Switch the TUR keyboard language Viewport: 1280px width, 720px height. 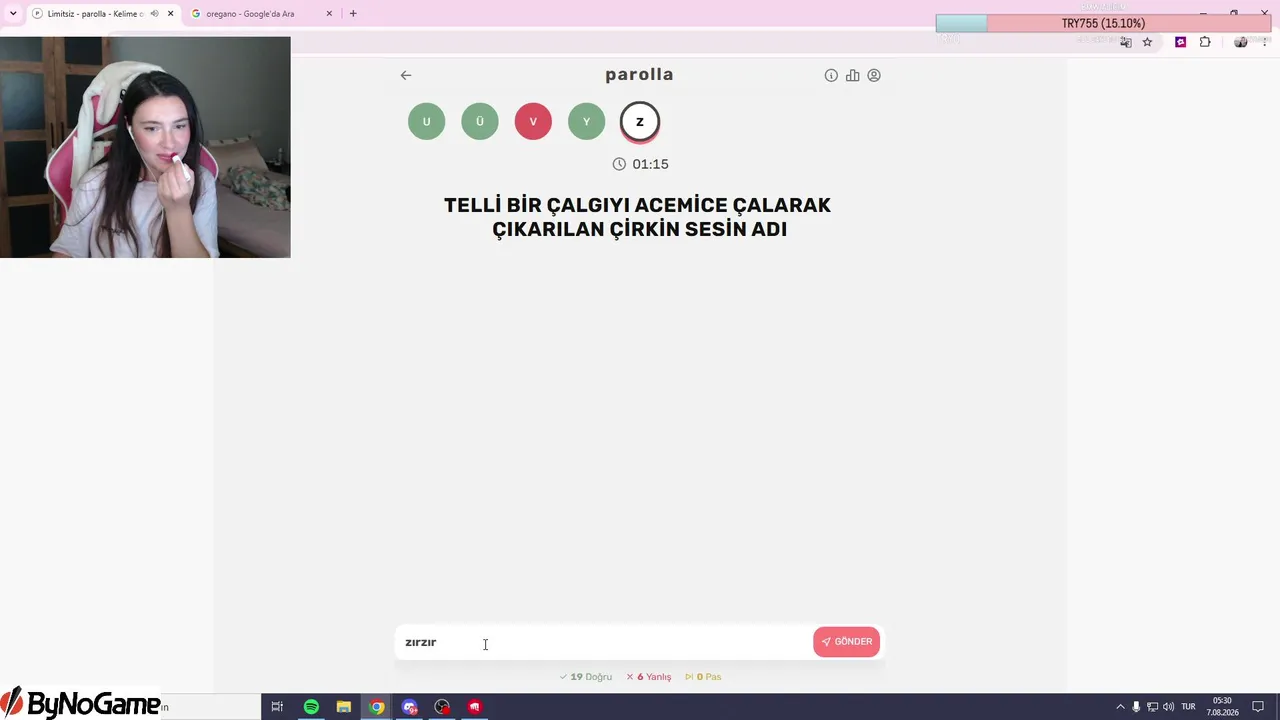point(1188,707)
